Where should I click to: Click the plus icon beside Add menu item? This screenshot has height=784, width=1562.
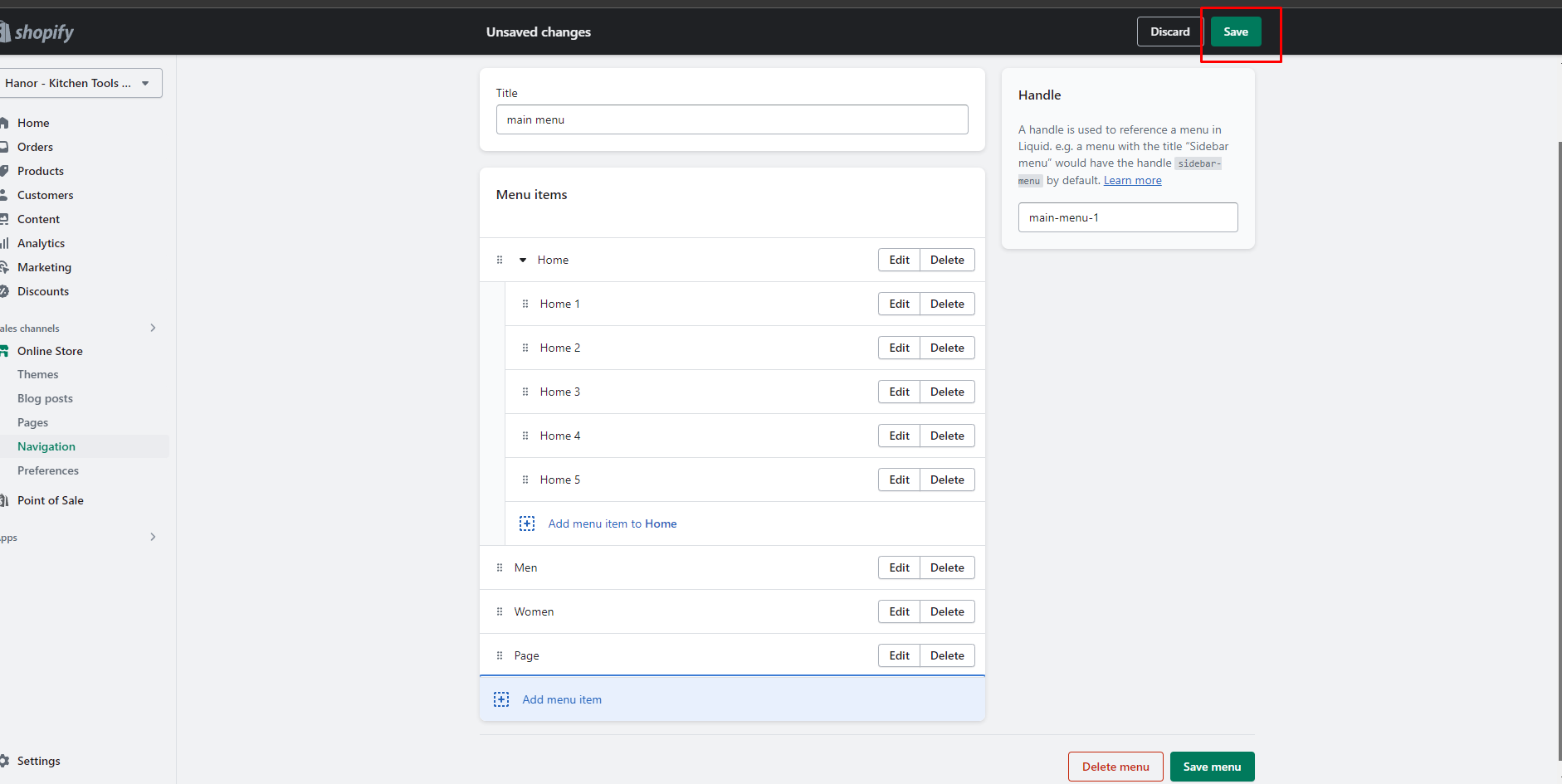[x=501, y=699]
